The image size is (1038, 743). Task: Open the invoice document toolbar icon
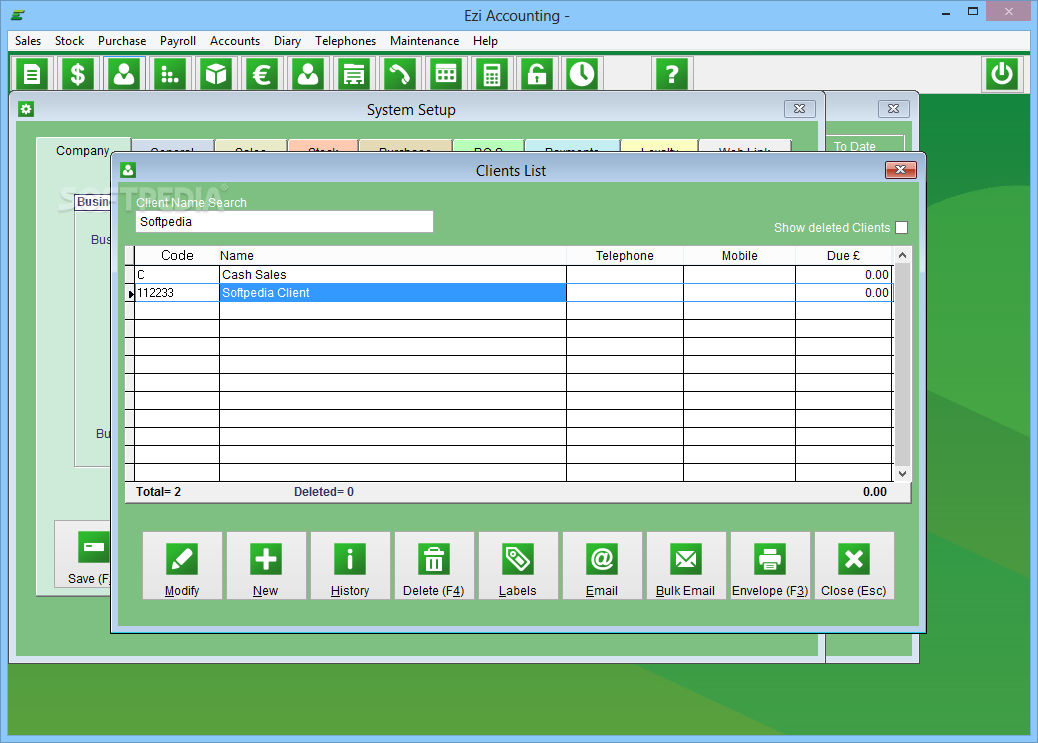(32, 74)
